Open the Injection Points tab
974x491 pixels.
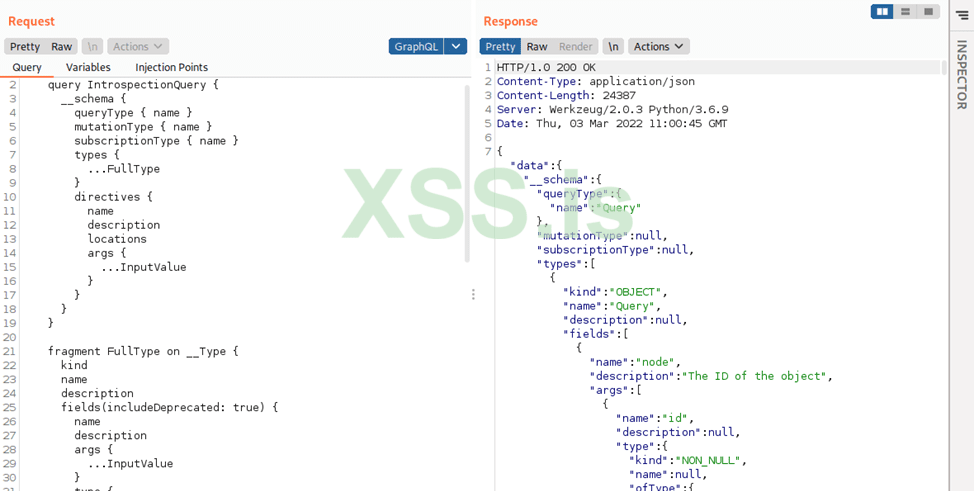point(171,67)
